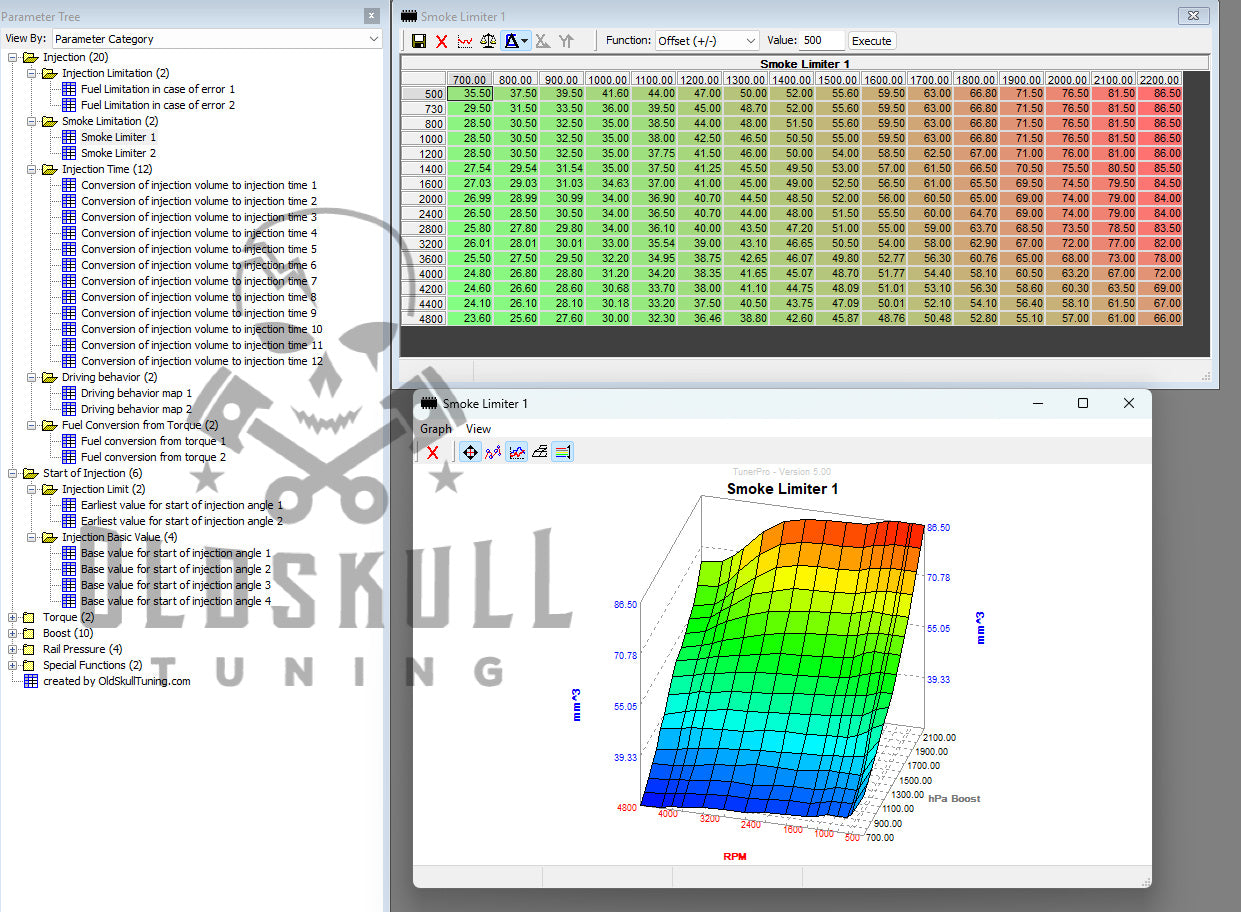Select the delta difference display icon
1241x912 pixels.
point(512,40)
